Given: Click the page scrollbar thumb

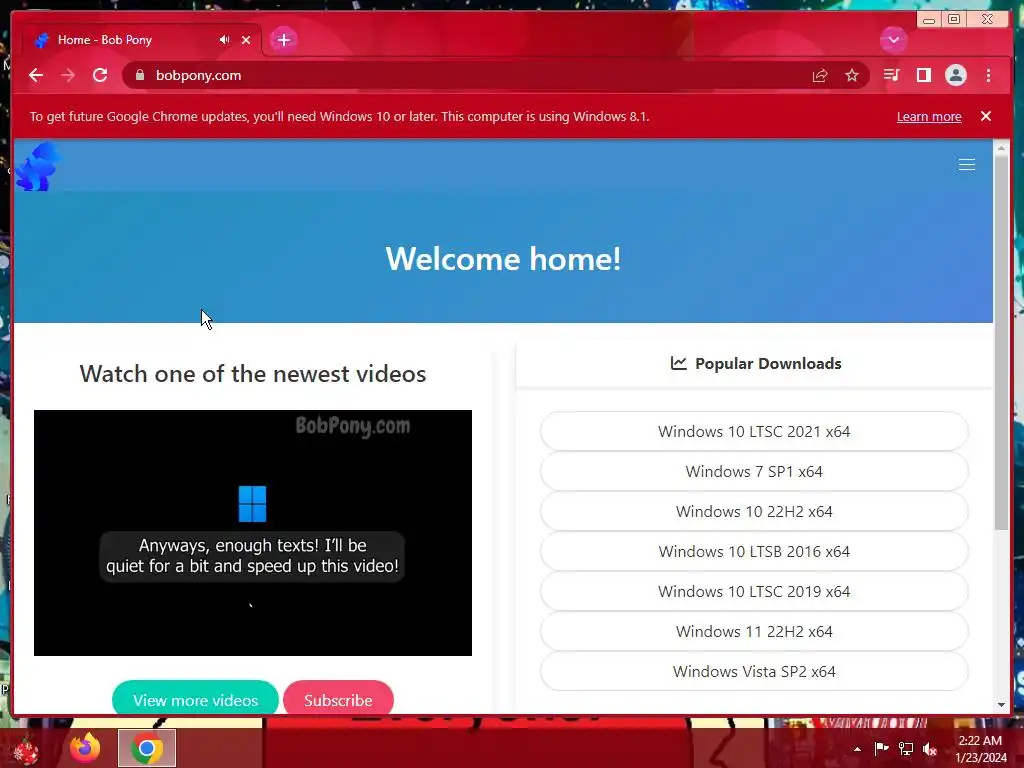Looking at the screenshot, I should pos(1001,344).
